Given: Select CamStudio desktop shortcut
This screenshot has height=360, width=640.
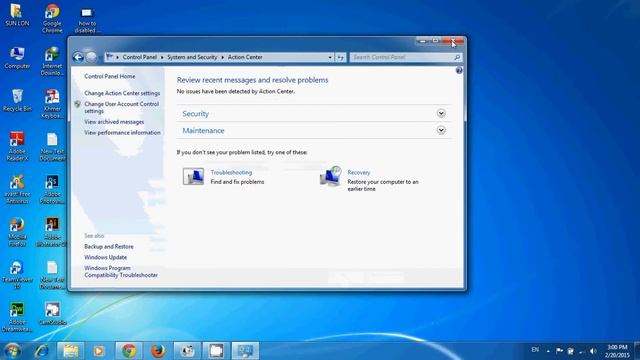Looking at the screenshot, I should 52,313.
